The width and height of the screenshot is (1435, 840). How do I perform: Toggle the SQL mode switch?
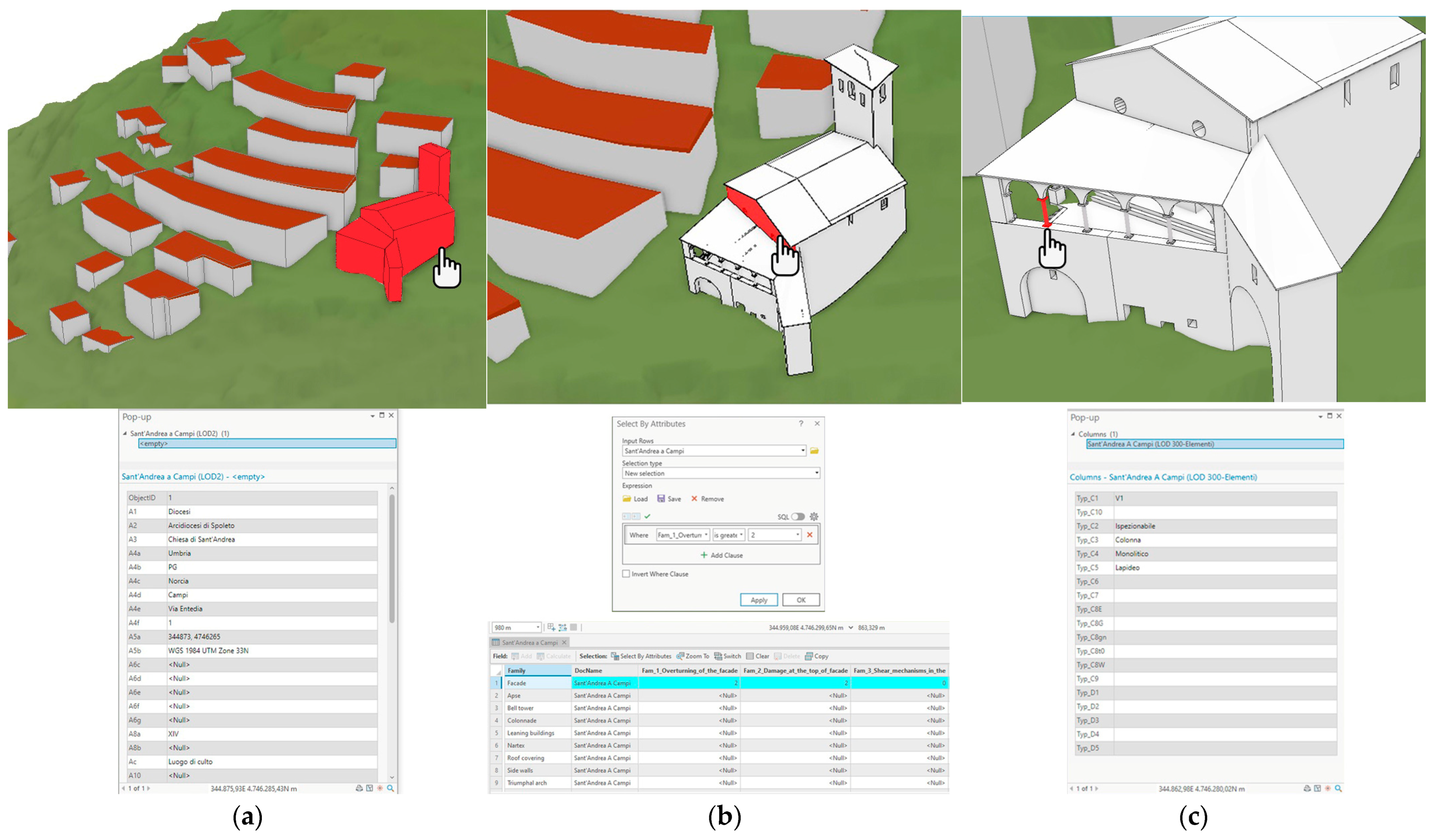pyautogui.click(x=798, y=516)
